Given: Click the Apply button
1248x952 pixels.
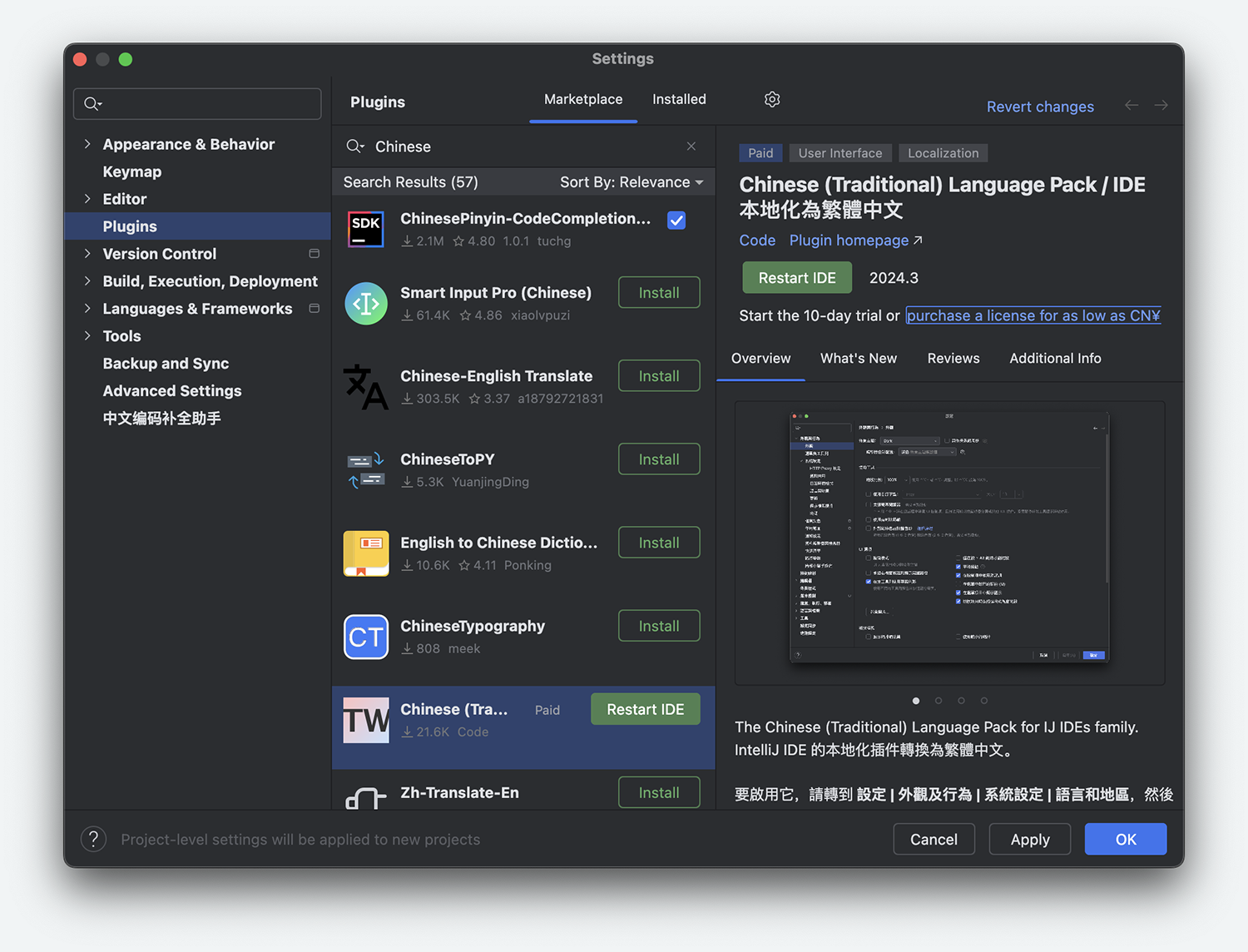Looking at the screenshot, I should click(1030, 839).
